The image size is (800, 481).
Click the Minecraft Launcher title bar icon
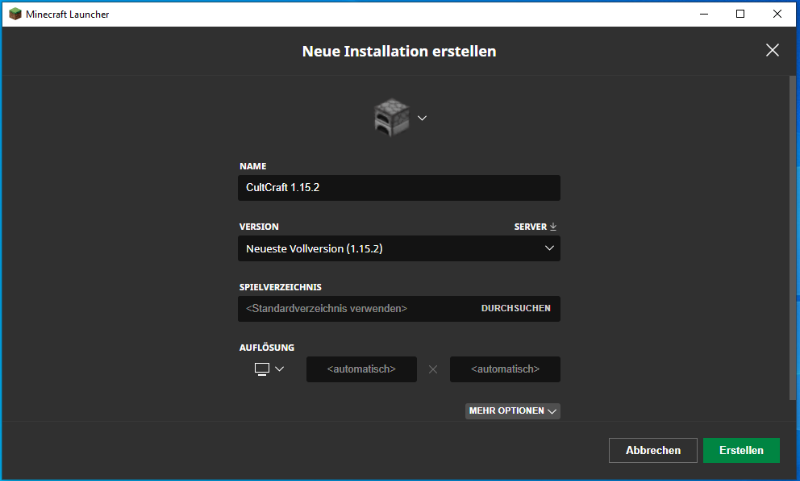pos(14,14)
